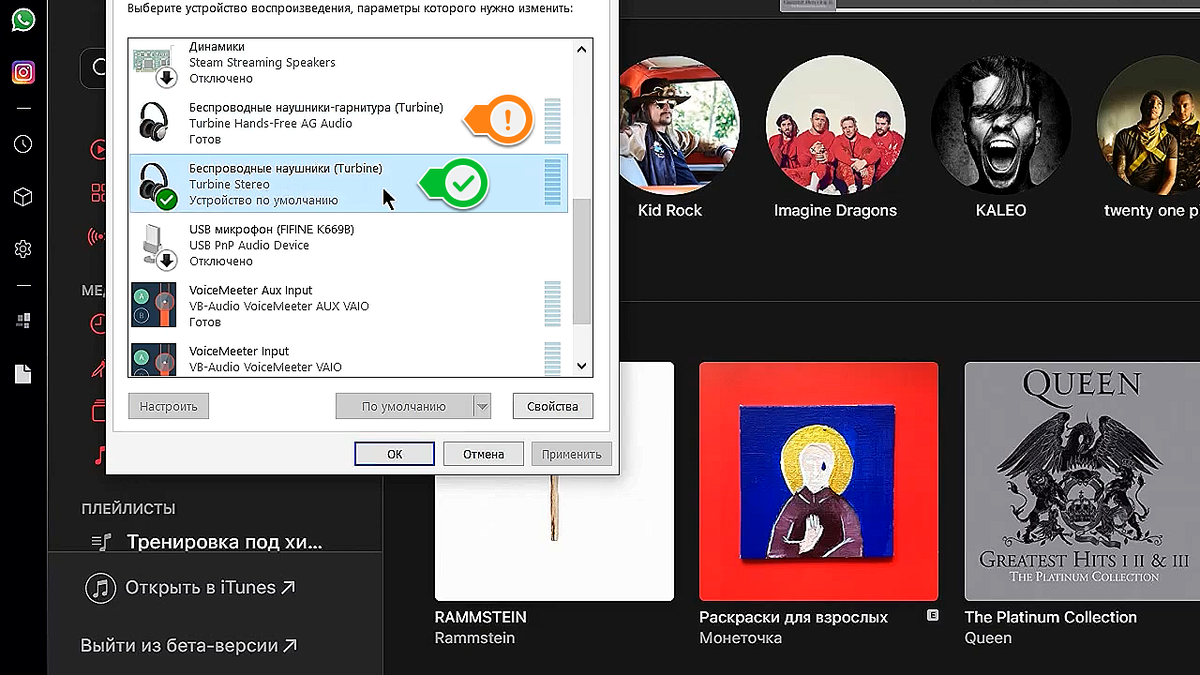Open Imagine Dragons artist photo
This screenshot has width=1200, height=675.
(x=836, y=124)
